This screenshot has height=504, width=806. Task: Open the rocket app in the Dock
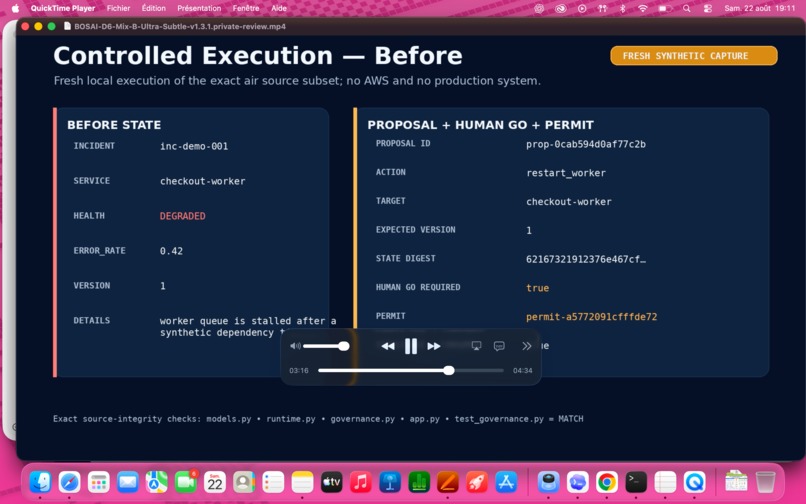[x=477, y=482]
